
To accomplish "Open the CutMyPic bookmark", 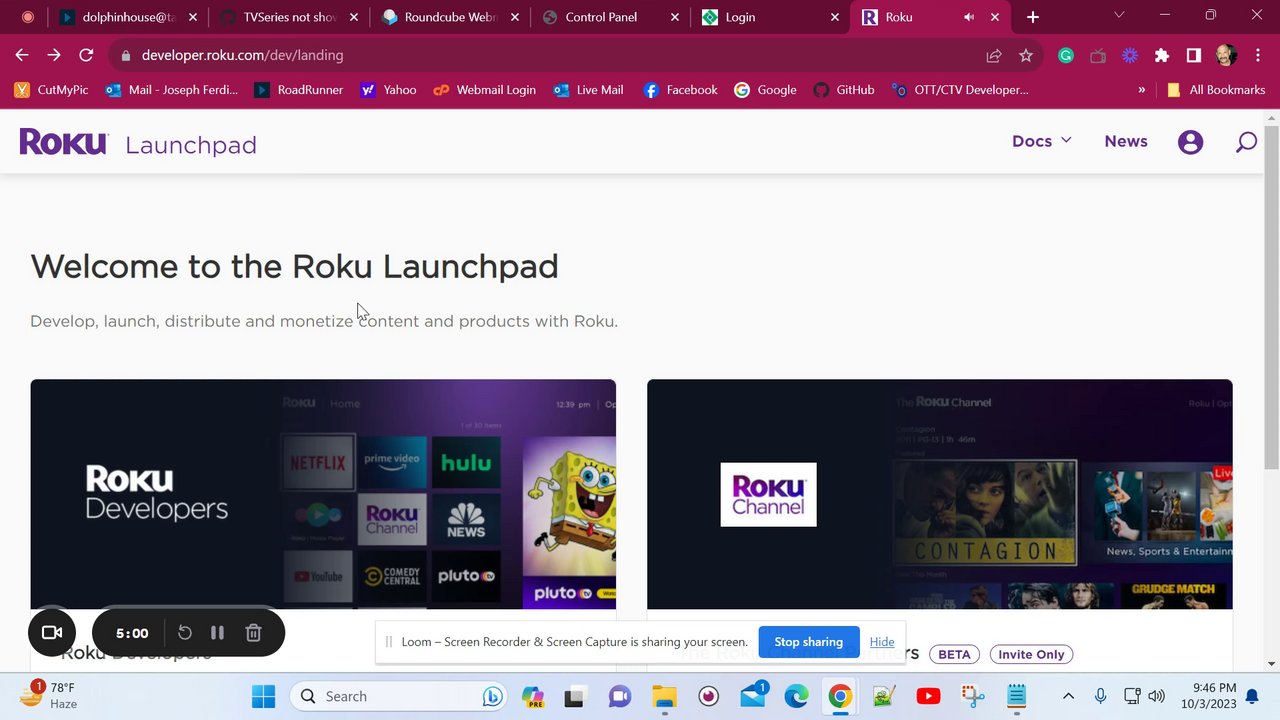I will pos(51,90).
